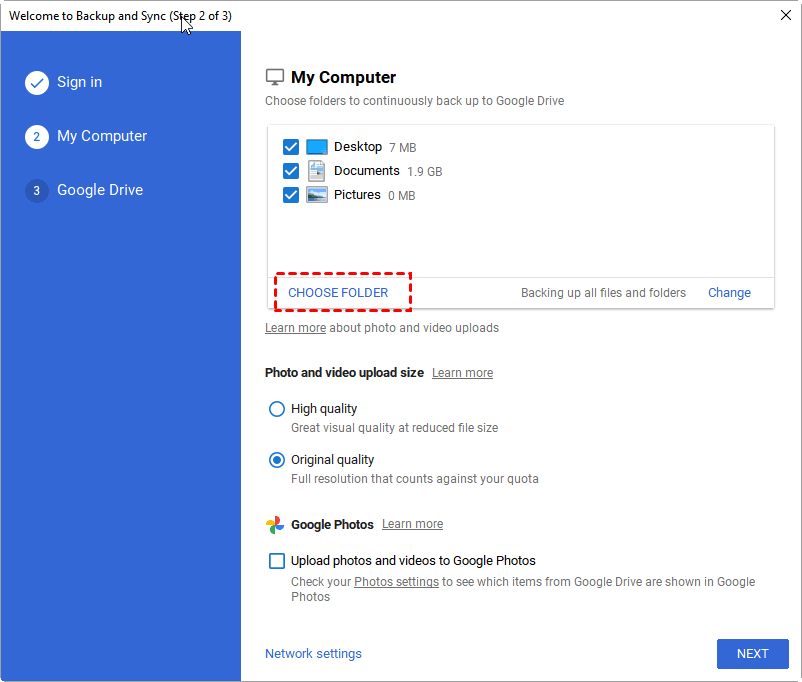Enable Upload photos and videos to Google Photos
Image resolution: width=802 pixels, height=682 pixels.
(277, 561)
